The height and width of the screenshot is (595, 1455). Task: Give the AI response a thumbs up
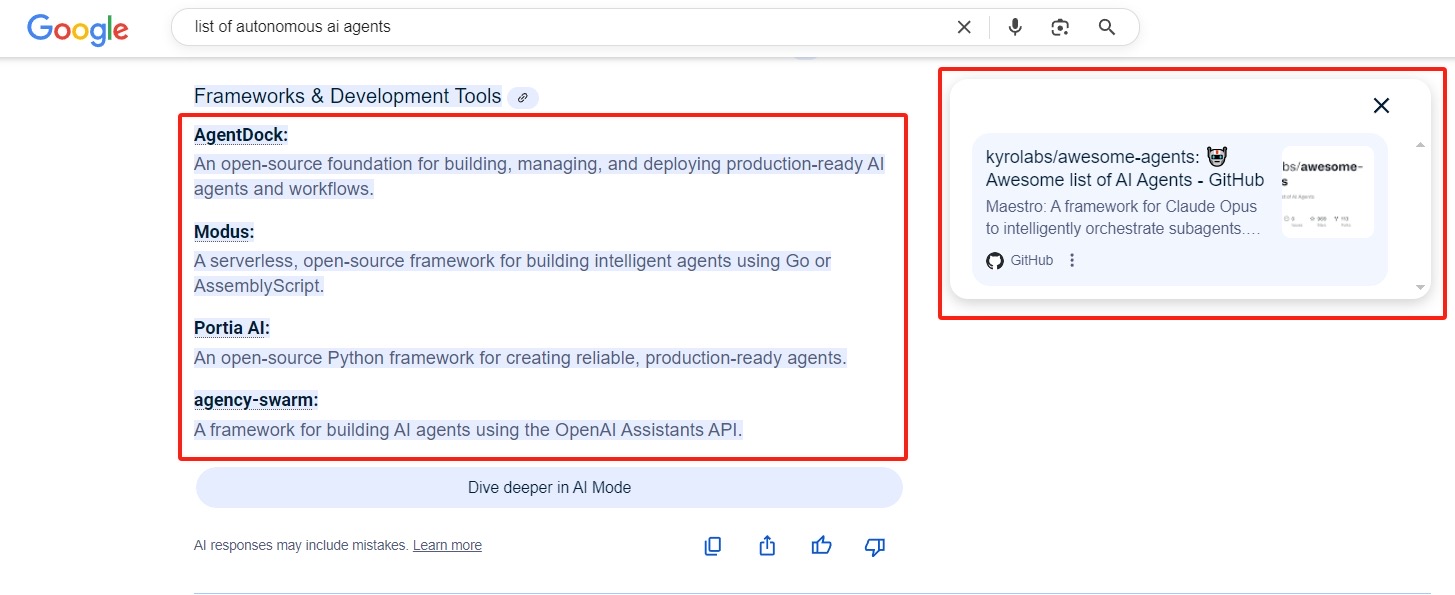821,546
